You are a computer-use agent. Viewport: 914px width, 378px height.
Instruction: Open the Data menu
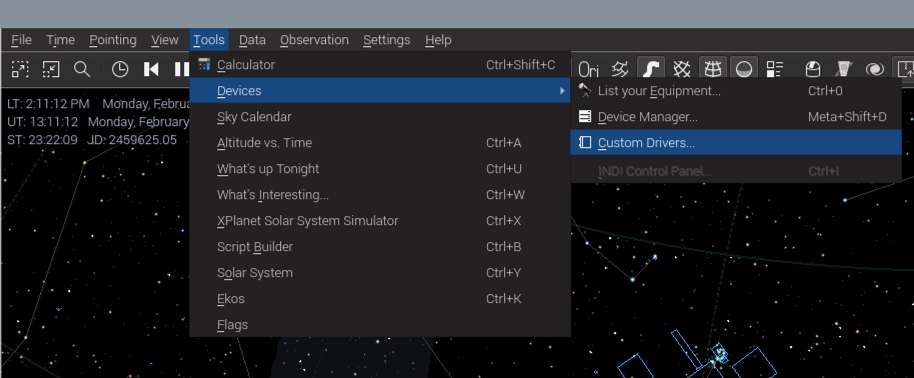pyautogui.click(x=252, y=40)
